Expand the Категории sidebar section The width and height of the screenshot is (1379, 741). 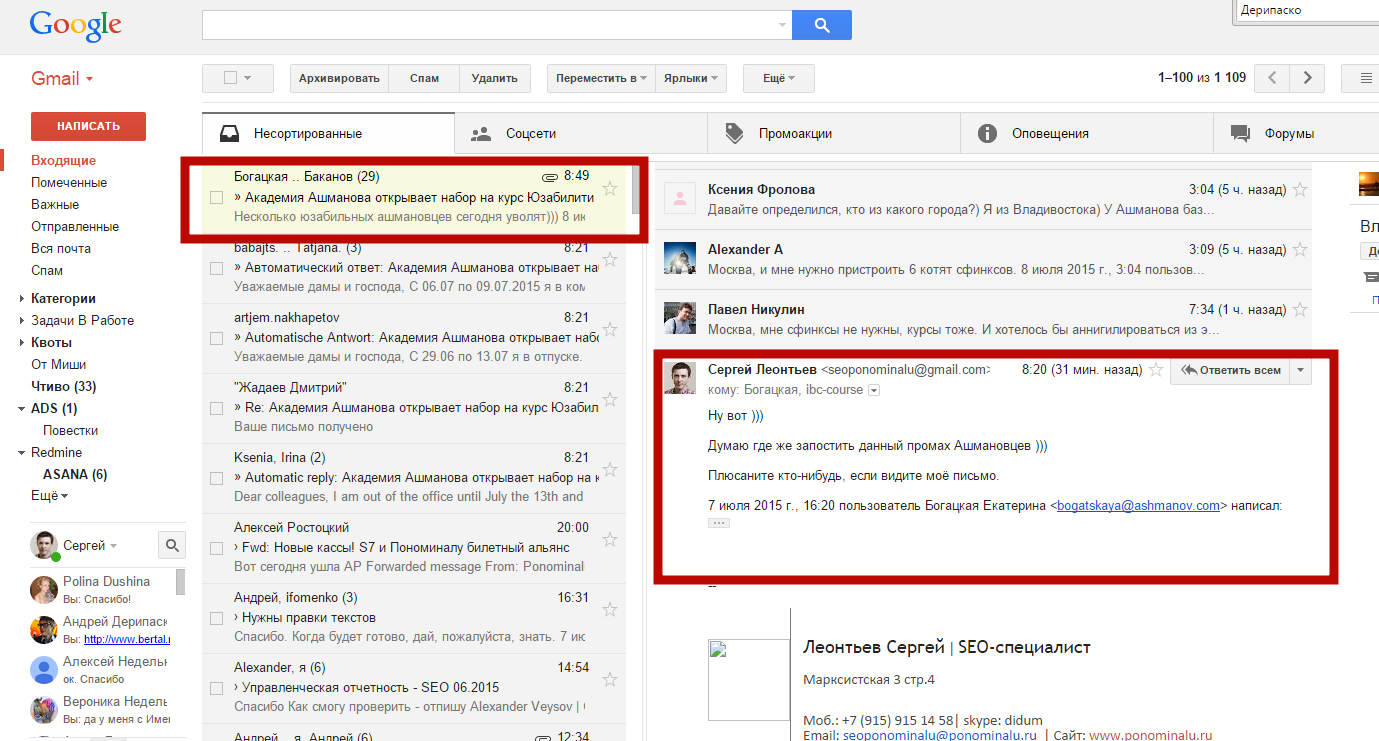(x=22, y=298)
